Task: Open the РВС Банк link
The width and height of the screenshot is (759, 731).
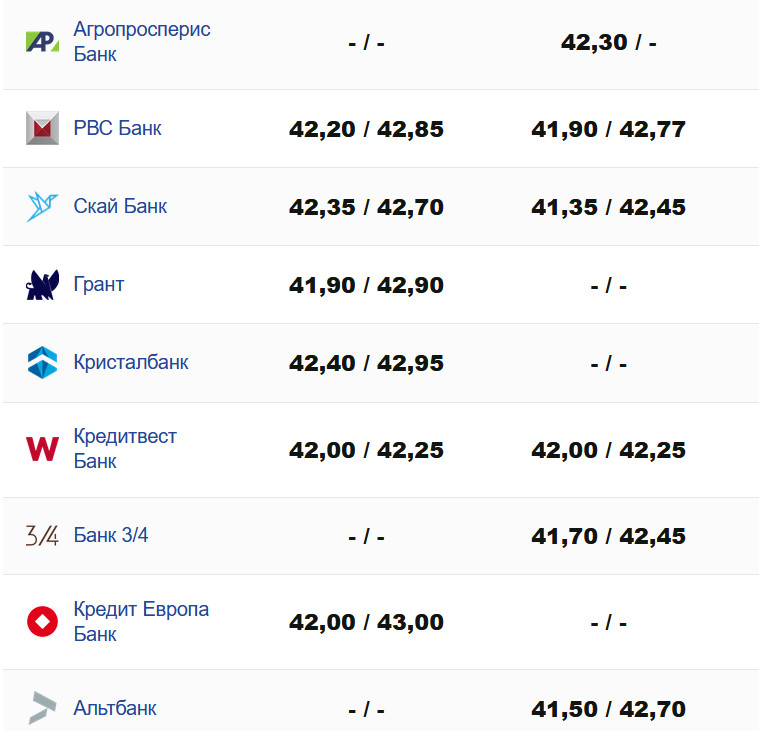Action: pos(117,129)
